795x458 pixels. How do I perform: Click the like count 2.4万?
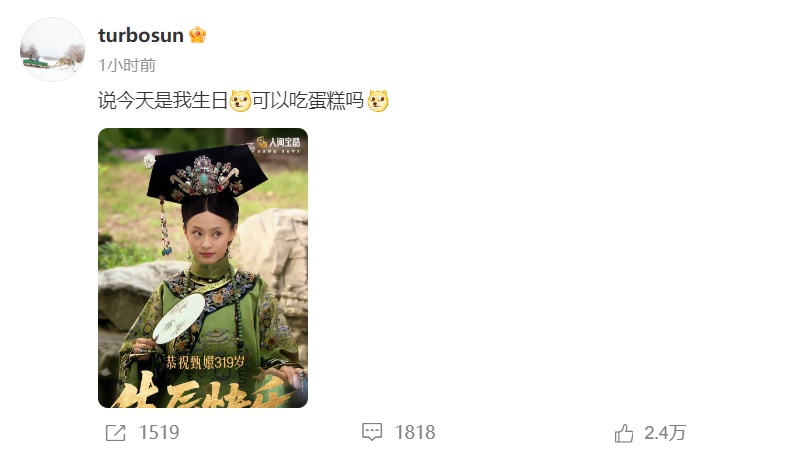point(665,433)
